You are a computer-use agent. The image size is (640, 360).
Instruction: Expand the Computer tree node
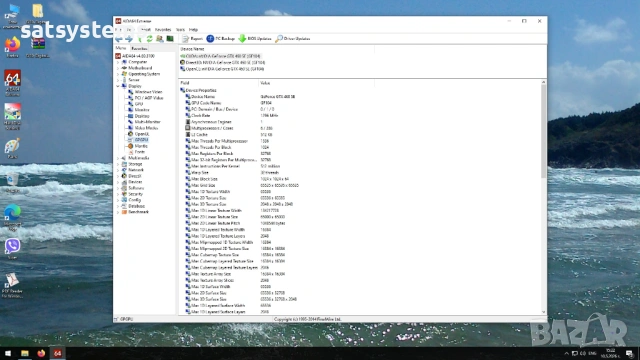click(x=118, y=62)
